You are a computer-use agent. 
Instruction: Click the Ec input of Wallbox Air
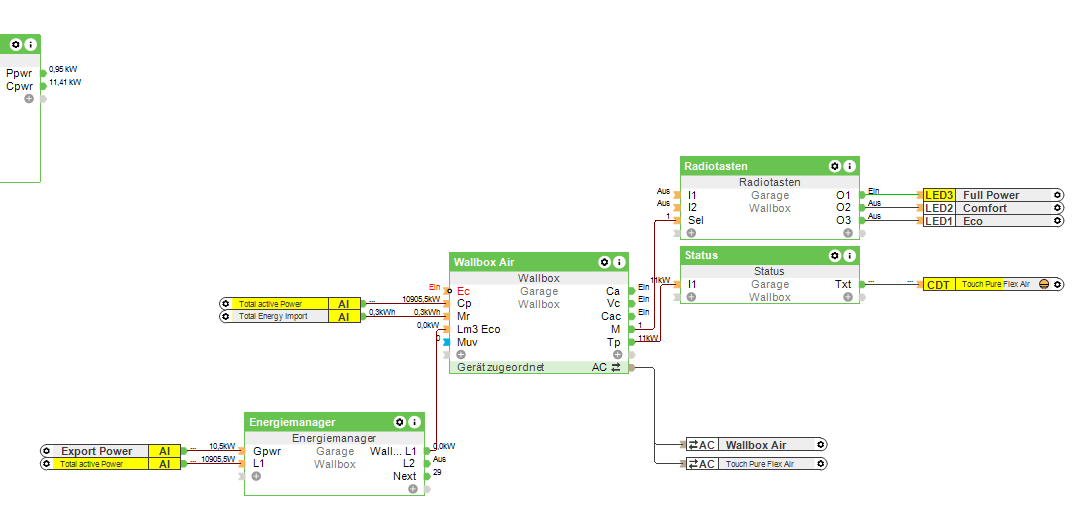pos(464,291)
